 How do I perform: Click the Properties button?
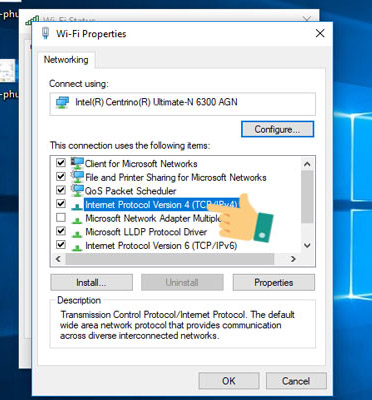pos(274,283)
